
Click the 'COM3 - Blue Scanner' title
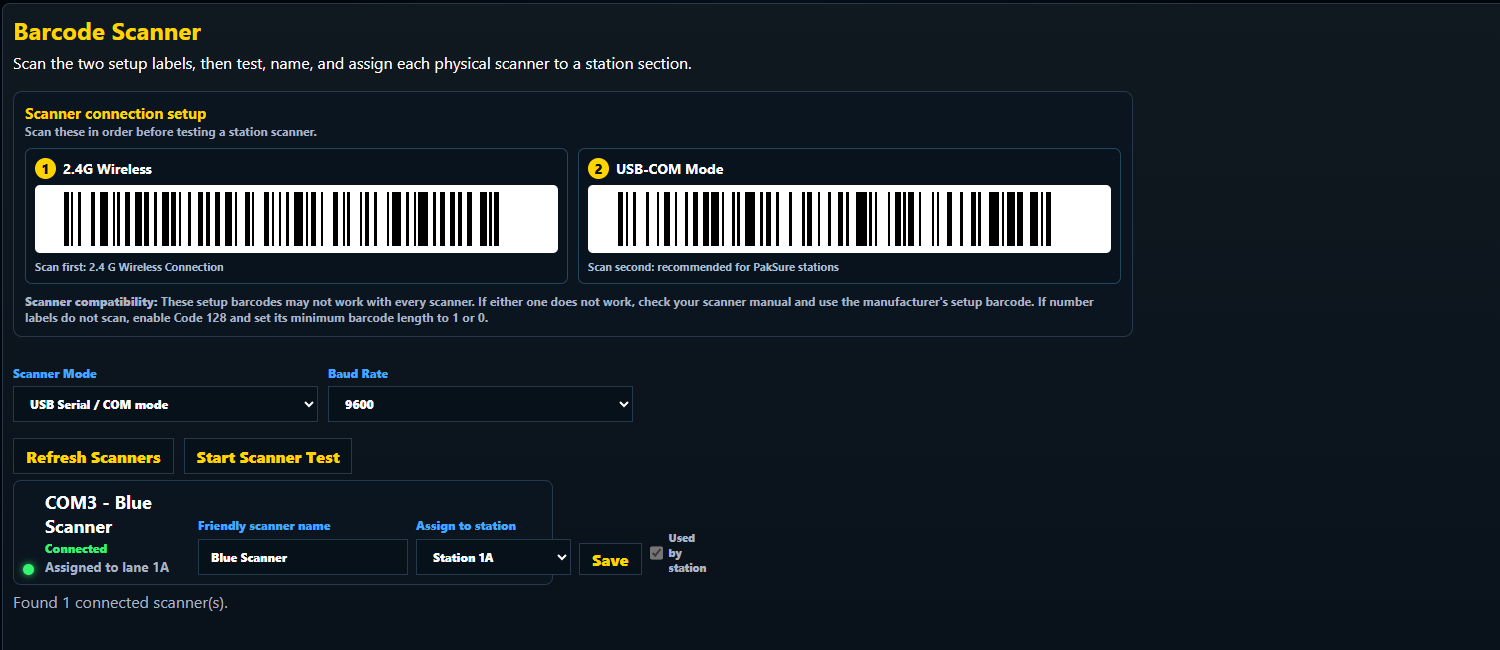point(99,514)
